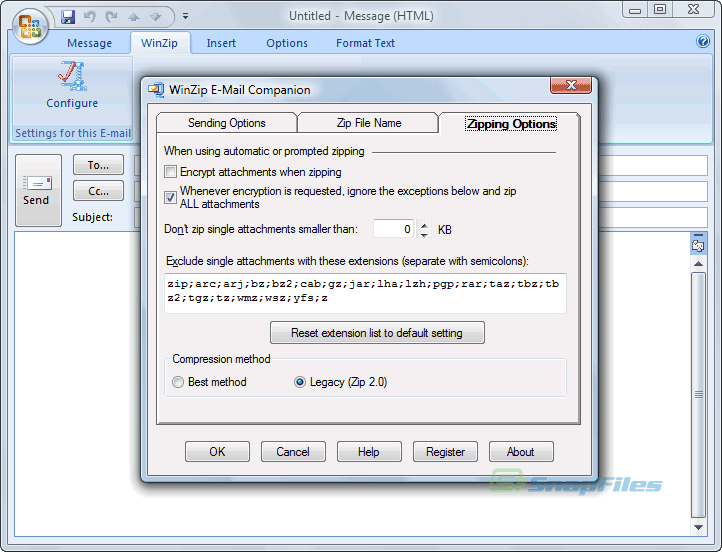Decrease the attachment size spinner value

[424, 234]
